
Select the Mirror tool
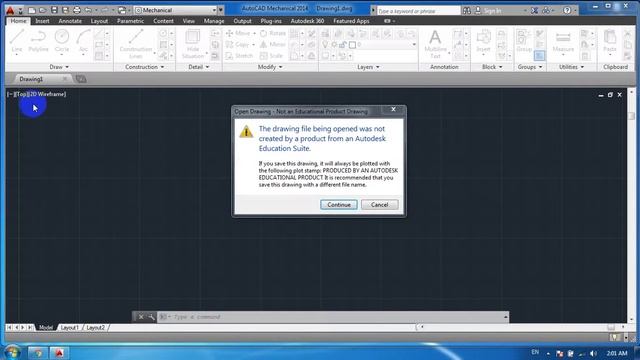[x=273, y=44]
